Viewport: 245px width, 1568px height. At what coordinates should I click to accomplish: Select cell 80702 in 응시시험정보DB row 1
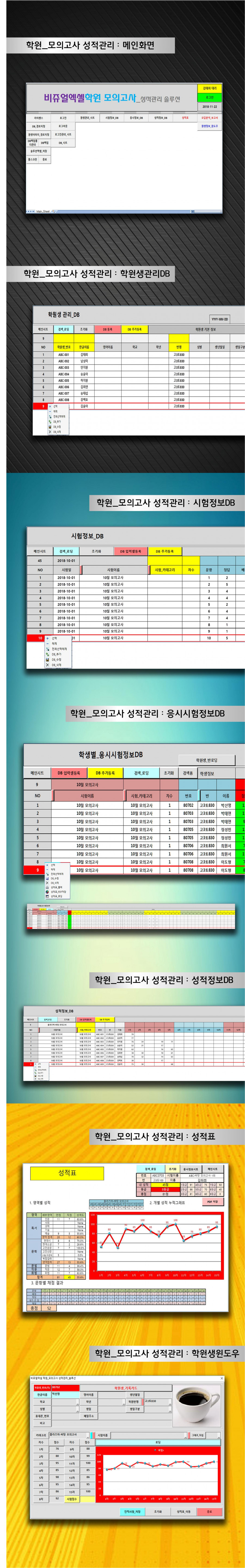click(x=188, y=805)
